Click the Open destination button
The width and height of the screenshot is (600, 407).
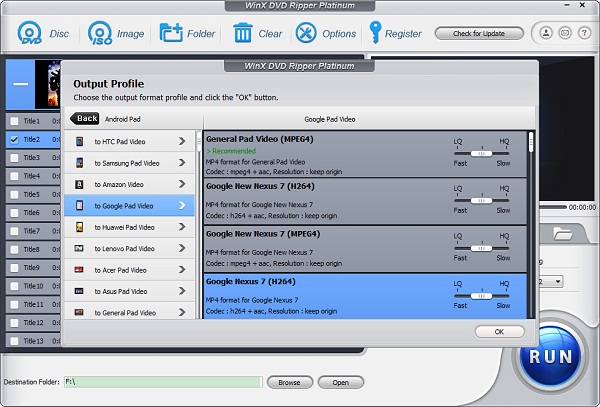341,382
